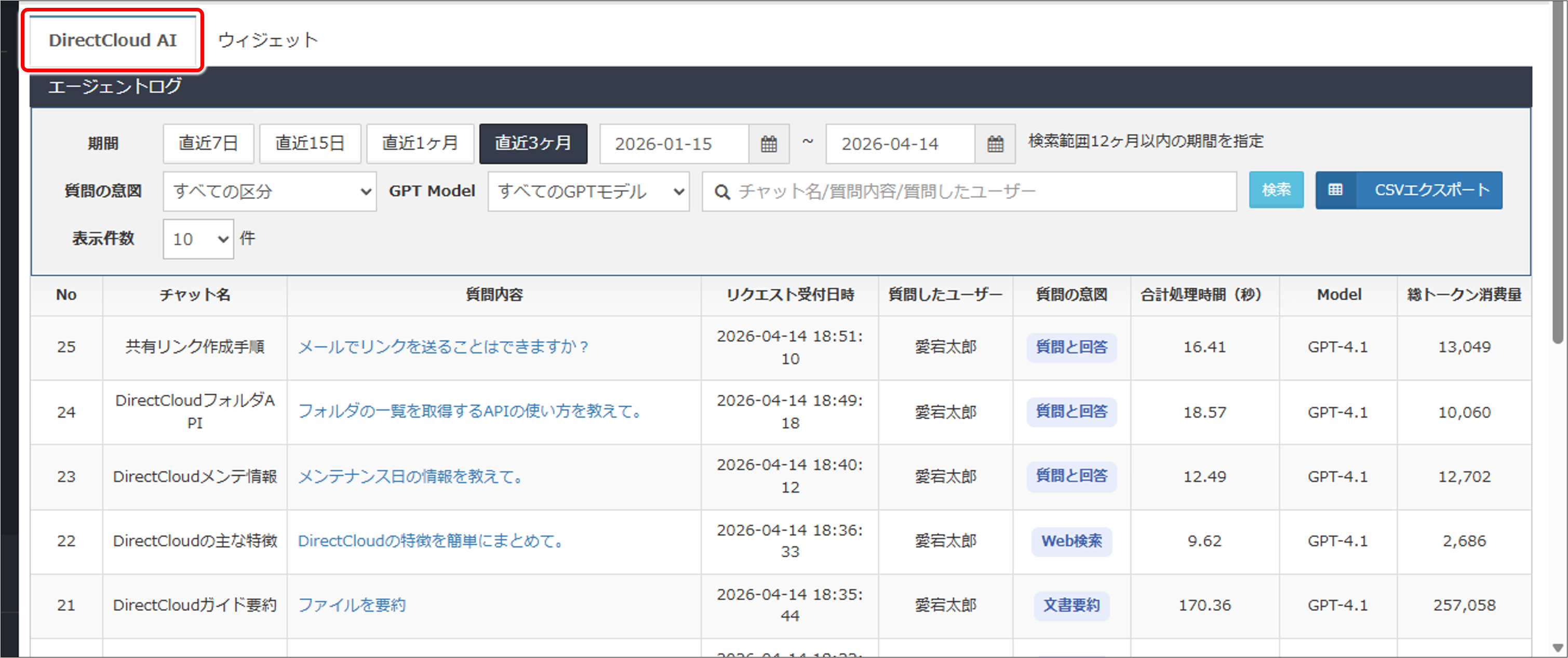The image size is (1568, 658).
Task: Click GPT-4.1 in row 23
Action: (x=1338, y=477)
